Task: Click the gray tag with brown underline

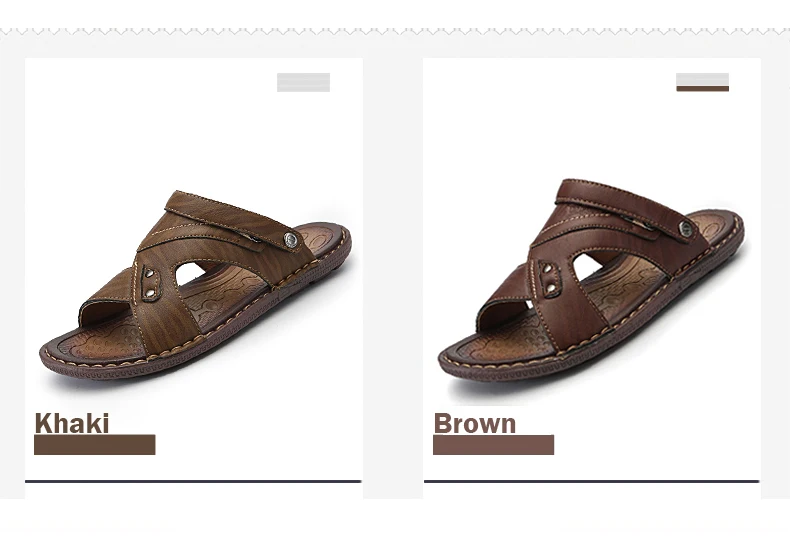Action: (702, 82)
